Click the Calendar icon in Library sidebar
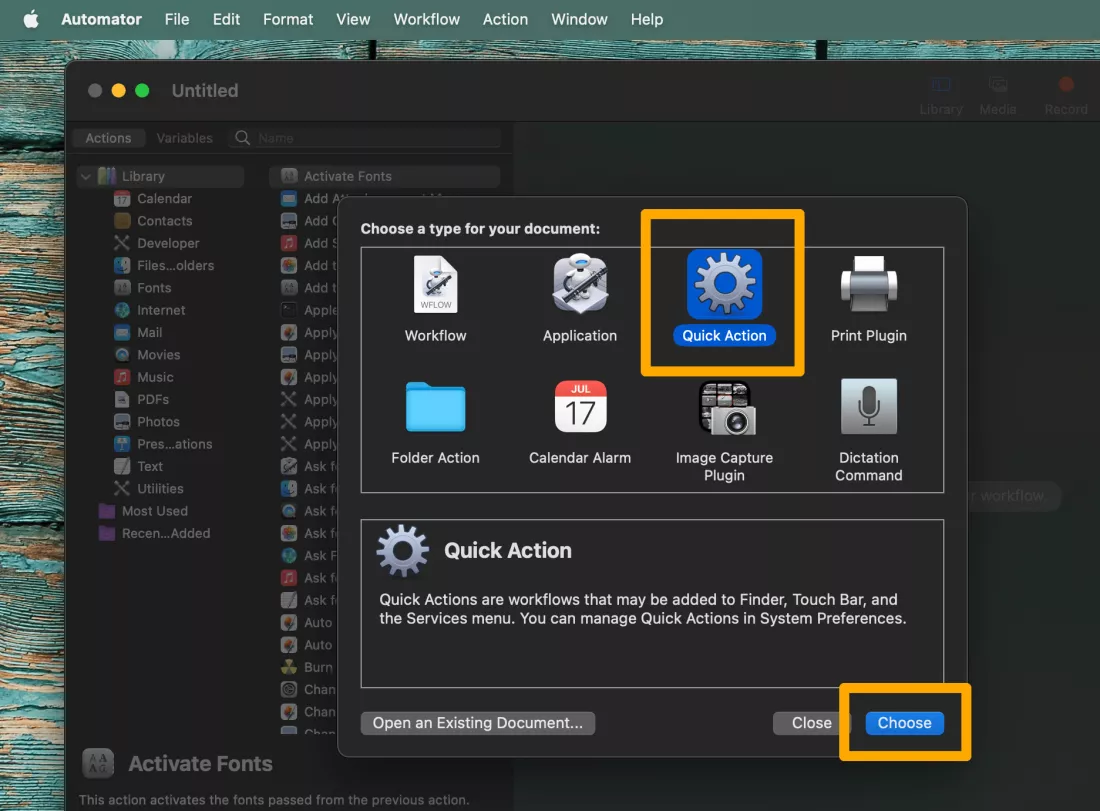The image size is (1100, 811). click(122, 199)
